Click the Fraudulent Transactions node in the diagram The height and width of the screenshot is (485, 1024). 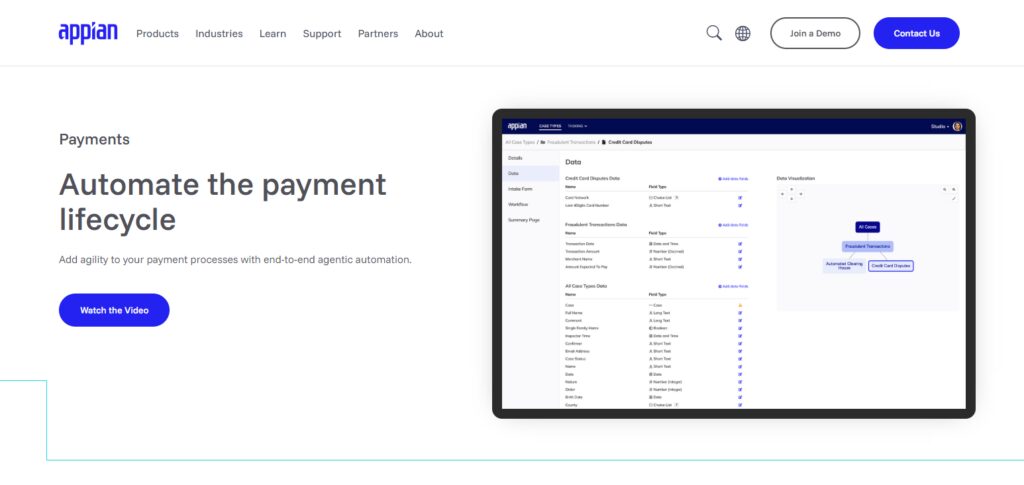tap(867, 247)
